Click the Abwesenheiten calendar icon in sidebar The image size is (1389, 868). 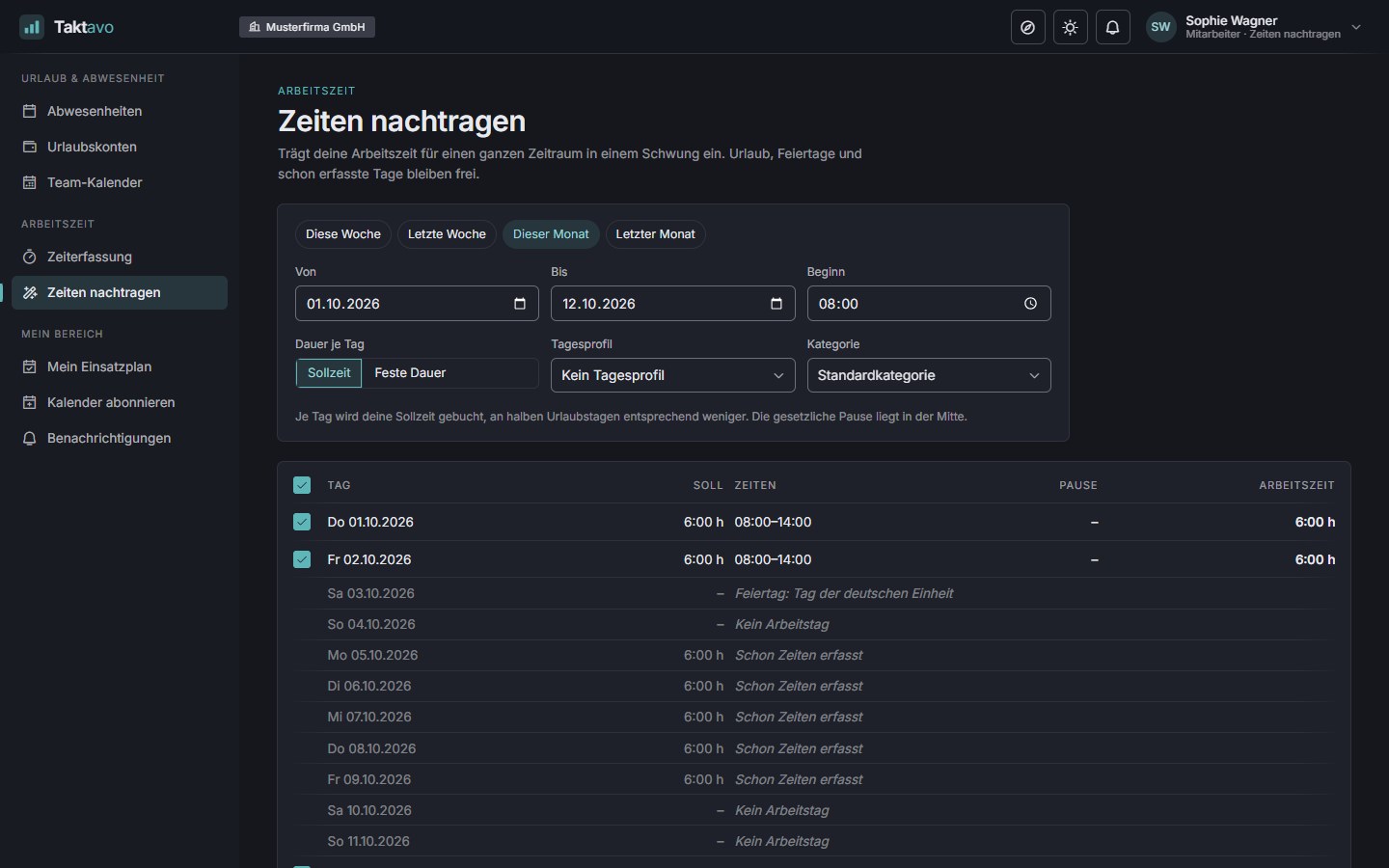(x=30, y=111)
